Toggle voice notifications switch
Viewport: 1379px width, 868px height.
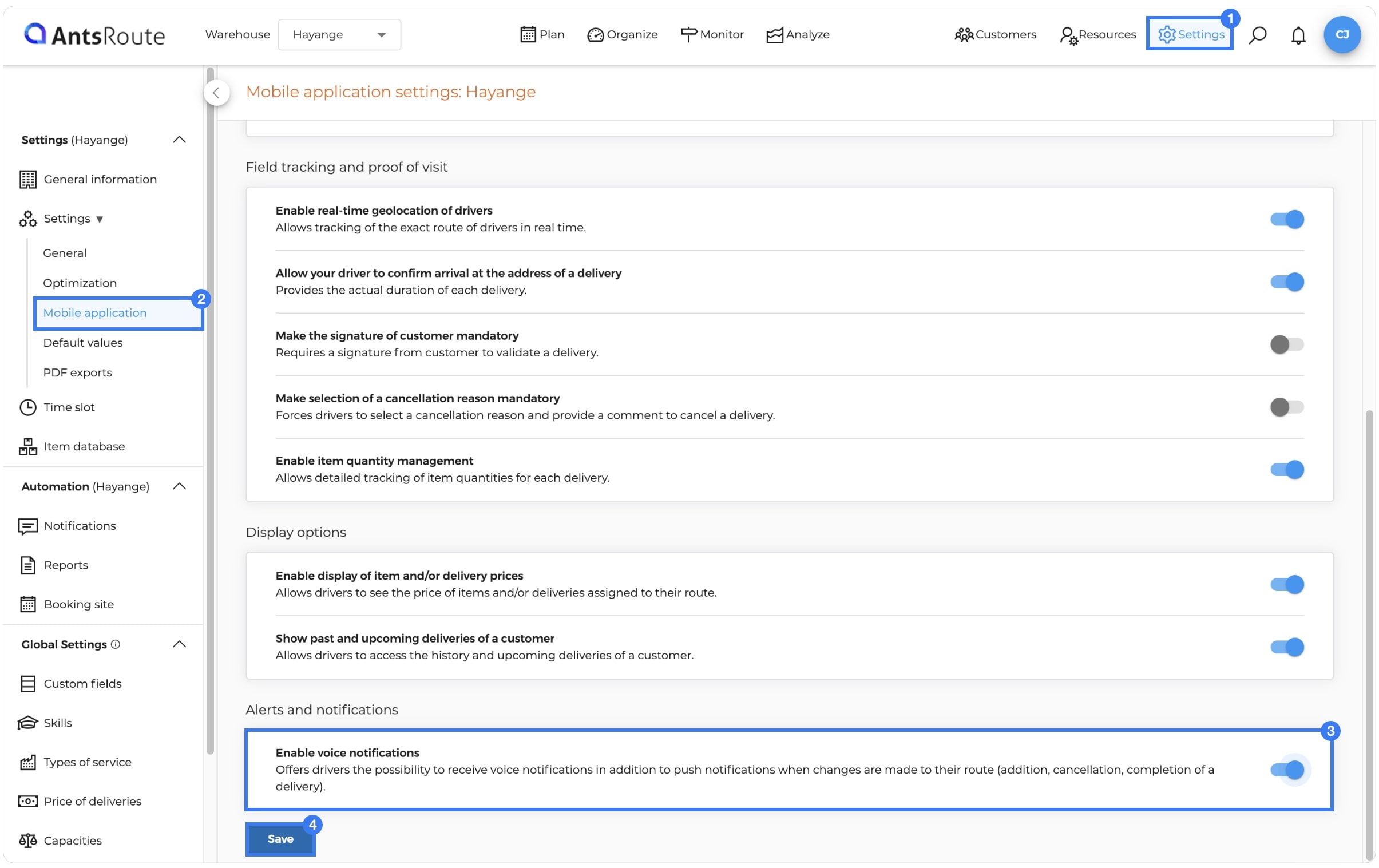pyautogui.click(x=1286, y=770)
